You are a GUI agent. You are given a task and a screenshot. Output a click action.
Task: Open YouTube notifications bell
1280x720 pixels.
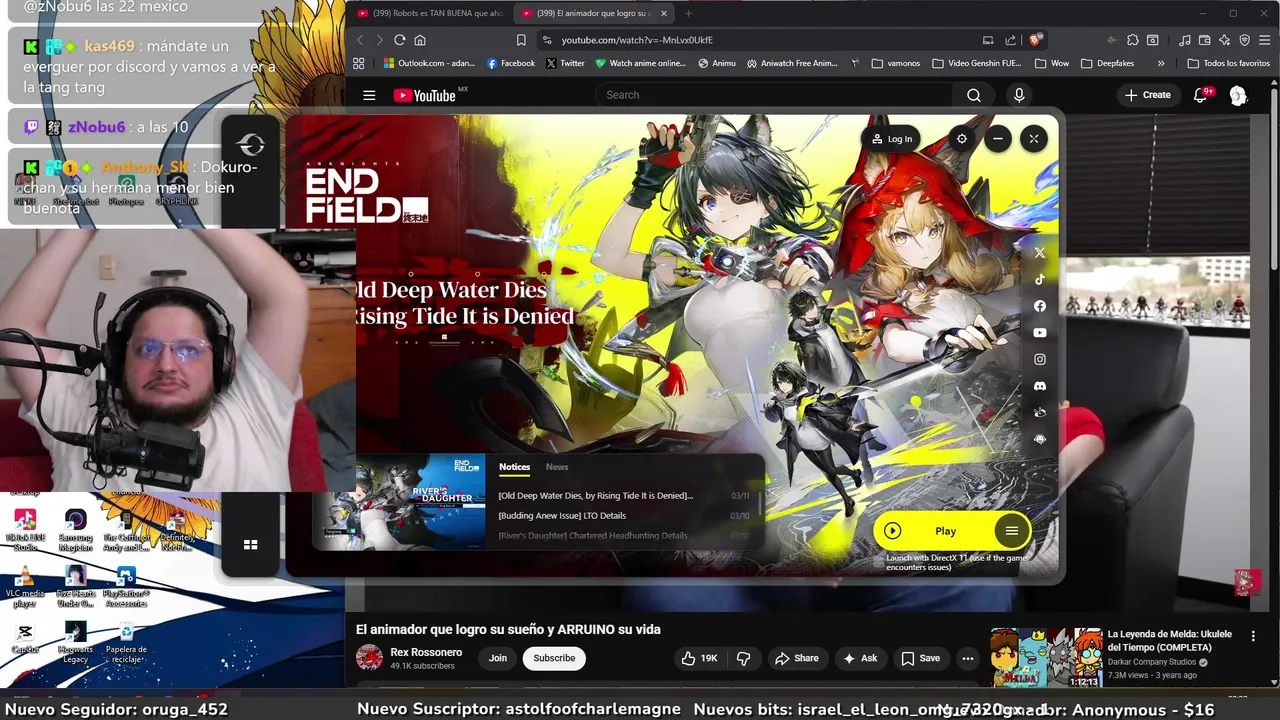[x=1201, y=95]
